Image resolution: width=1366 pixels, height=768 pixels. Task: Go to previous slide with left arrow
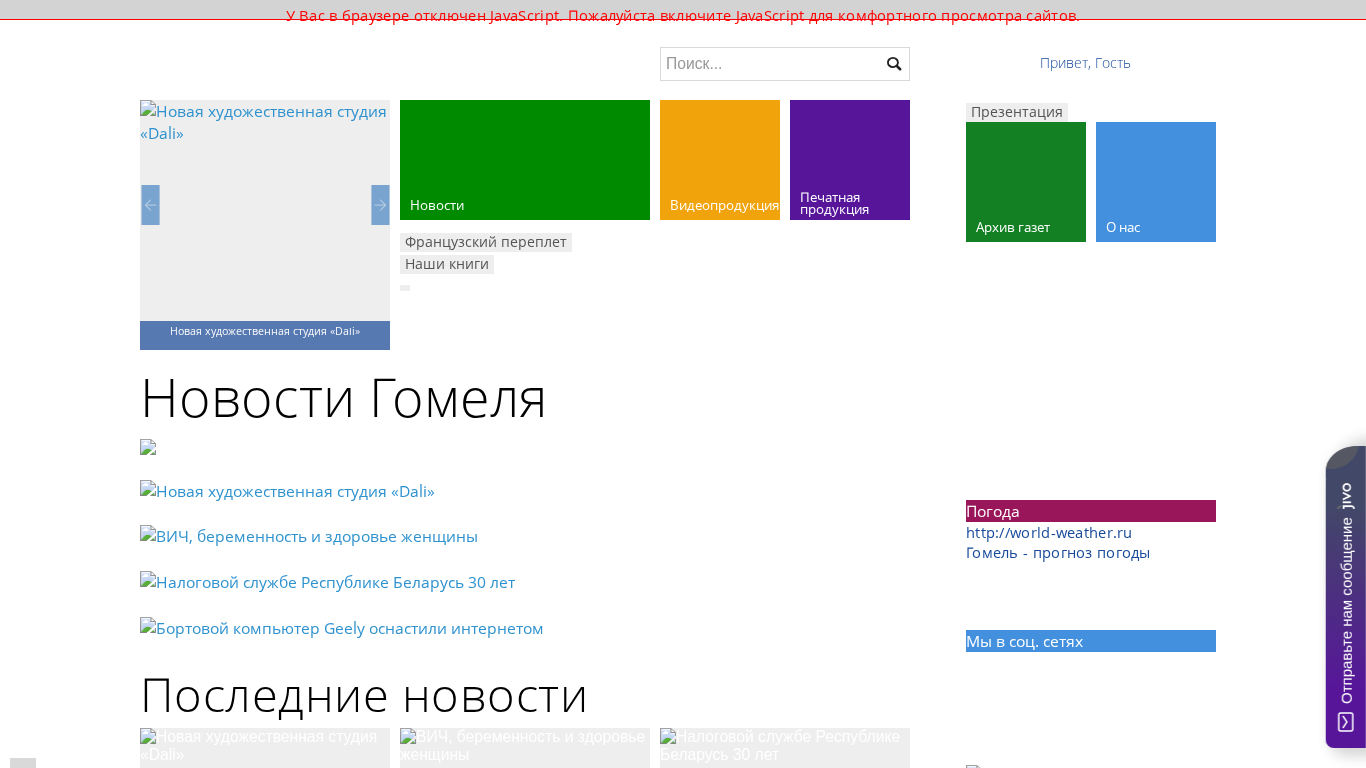point(150,205)
